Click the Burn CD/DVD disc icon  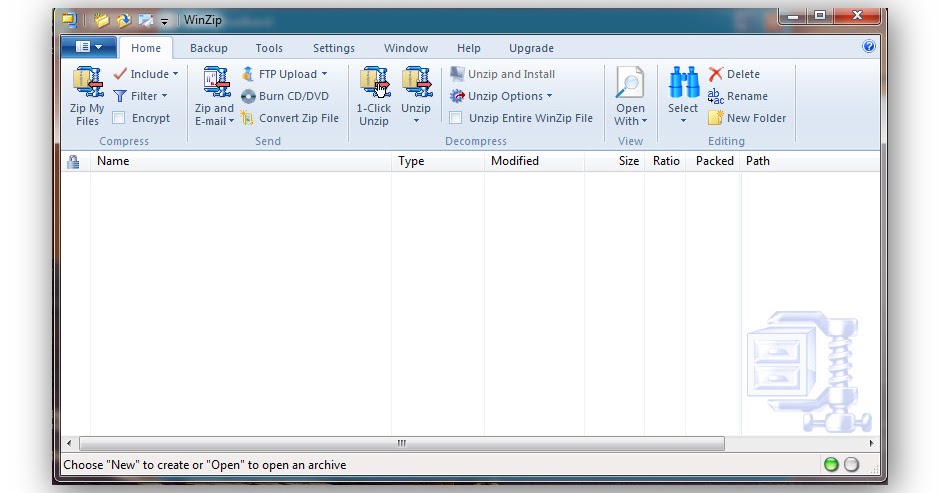[248, 96]
